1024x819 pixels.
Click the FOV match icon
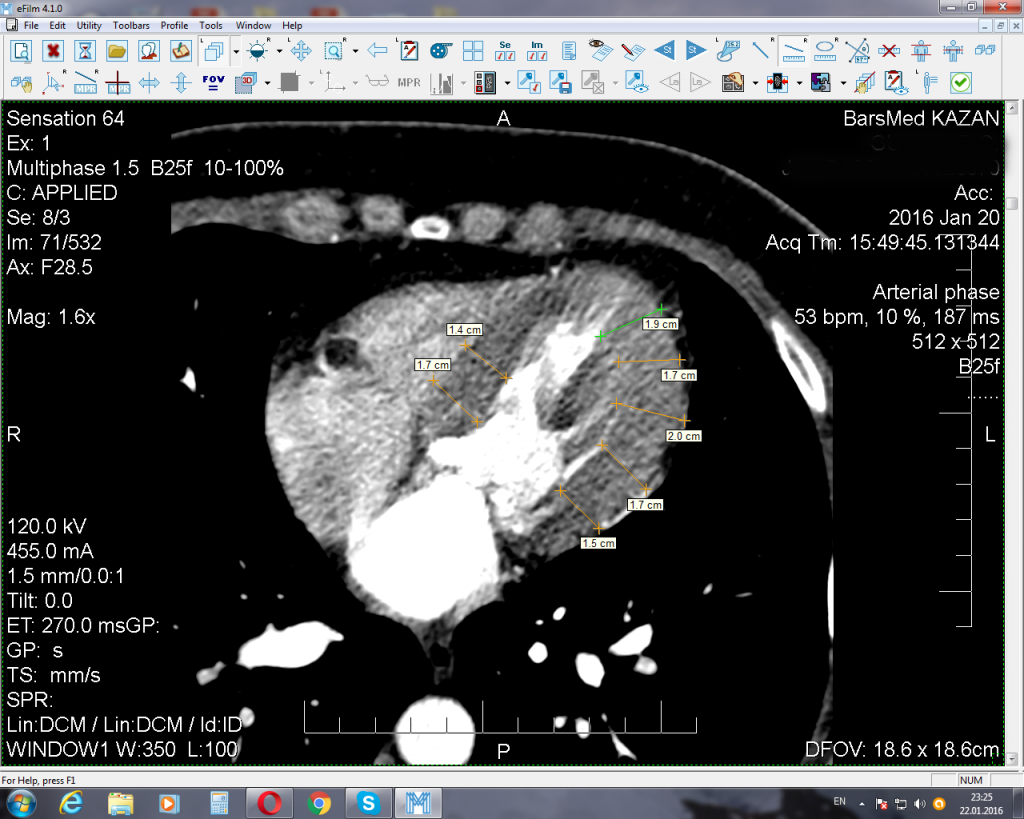point(213,83)
